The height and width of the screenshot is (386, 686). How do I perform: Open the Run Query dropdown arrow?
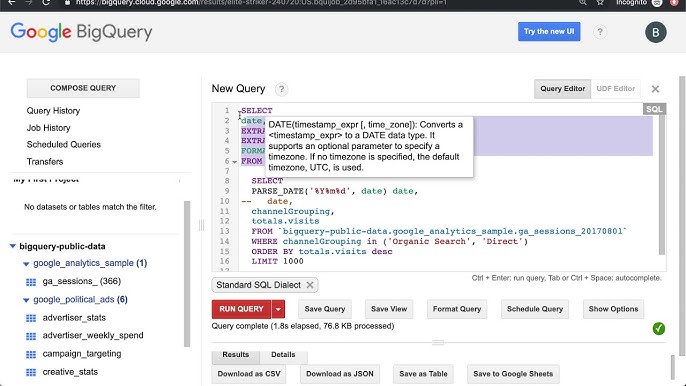[278, 309]
